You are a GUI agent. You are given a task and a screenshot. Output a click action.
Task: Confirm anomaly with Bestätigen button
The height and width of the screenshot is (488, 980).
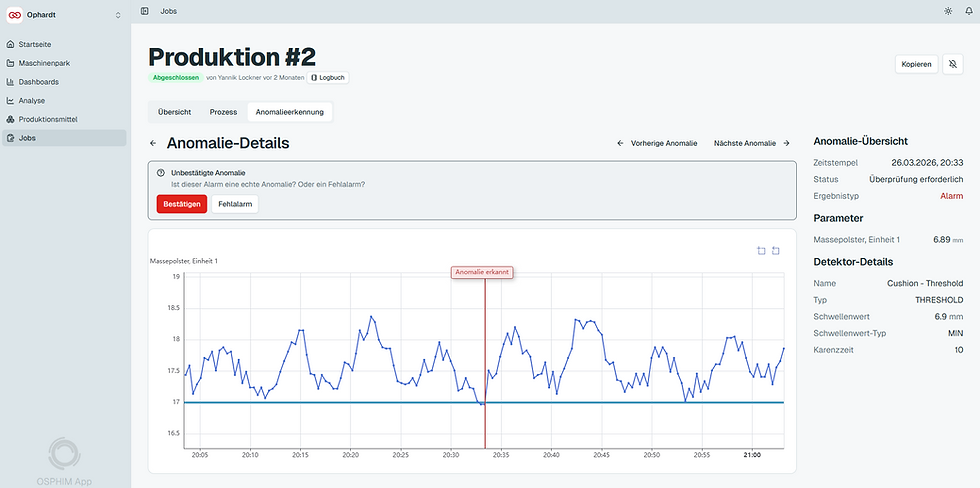click(182, 204)
